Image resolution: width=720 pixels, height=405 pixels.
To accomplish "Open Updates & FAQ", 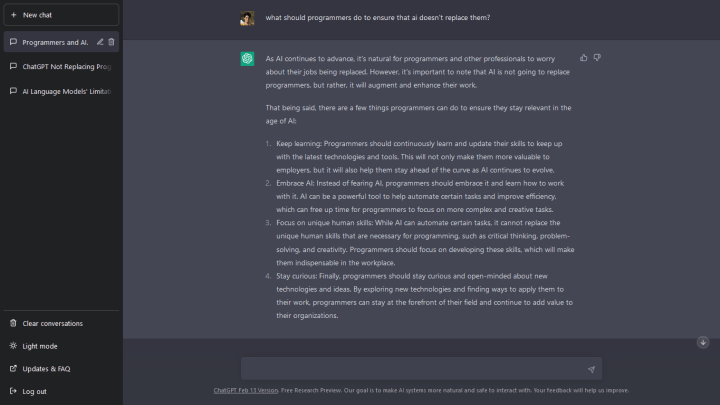I will 46,368.
